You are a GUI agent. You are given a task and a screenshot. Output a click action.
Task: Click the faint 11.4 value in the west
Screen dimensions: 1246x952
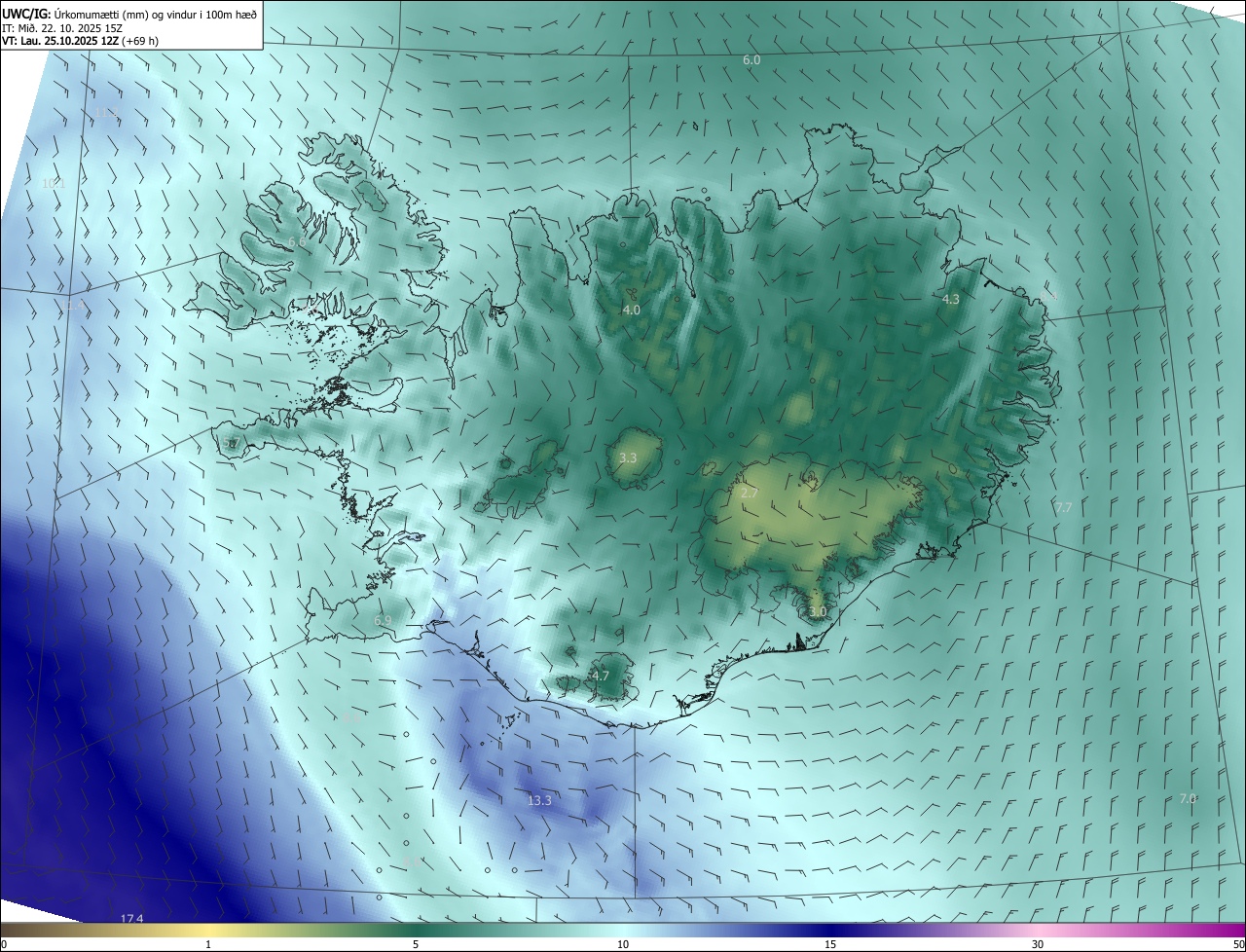75,306
